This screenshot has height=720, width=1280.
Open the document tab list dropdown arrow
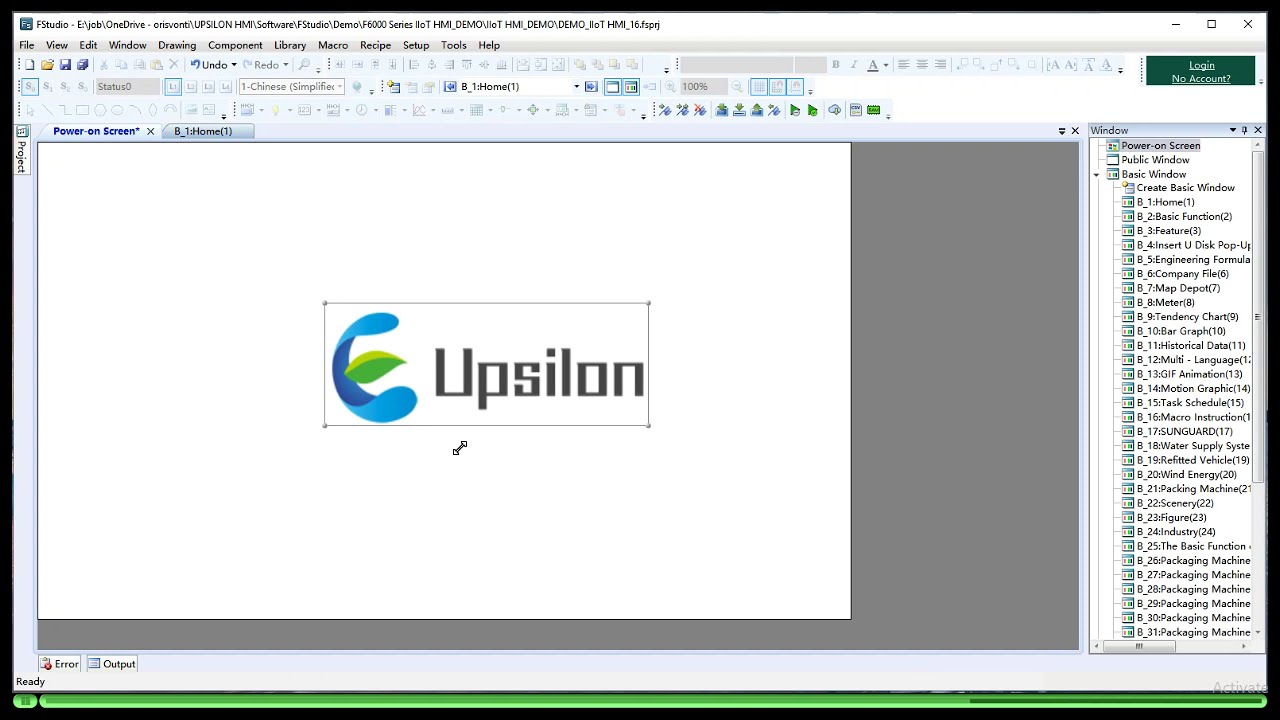pyautogui.click(x=1061, y=131)
